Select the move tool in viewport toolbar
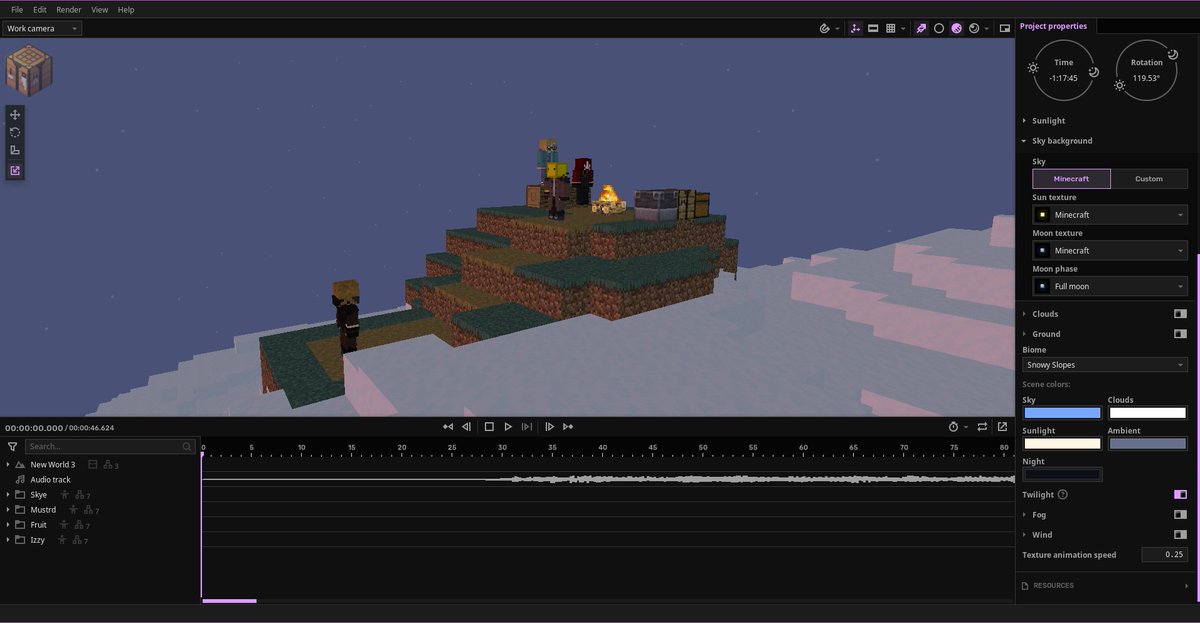 [15, 115]
